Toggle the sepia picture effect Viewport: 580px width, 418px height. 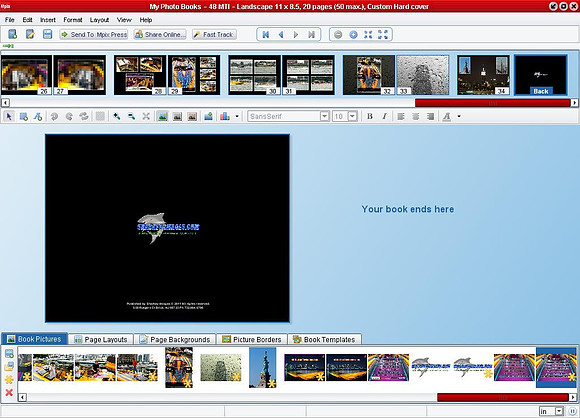click(192, 117)
